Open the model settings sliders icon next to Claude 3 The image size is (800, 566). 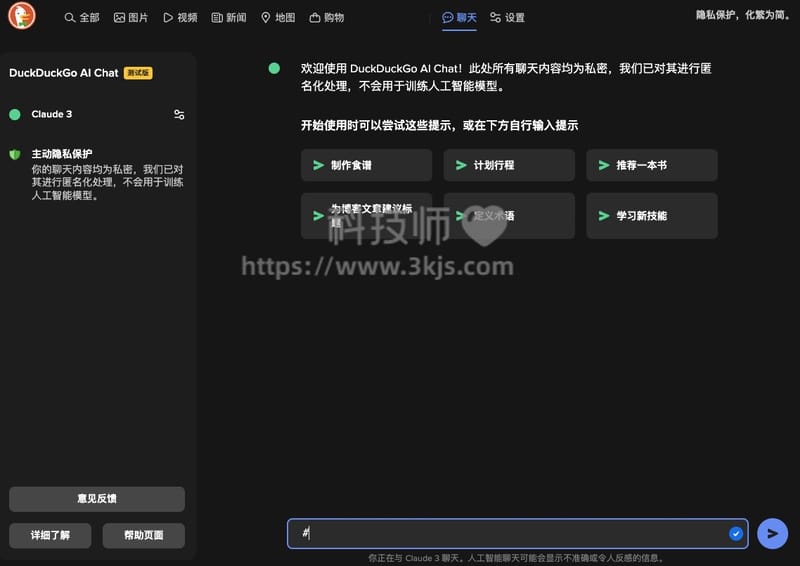coord(179,115)
